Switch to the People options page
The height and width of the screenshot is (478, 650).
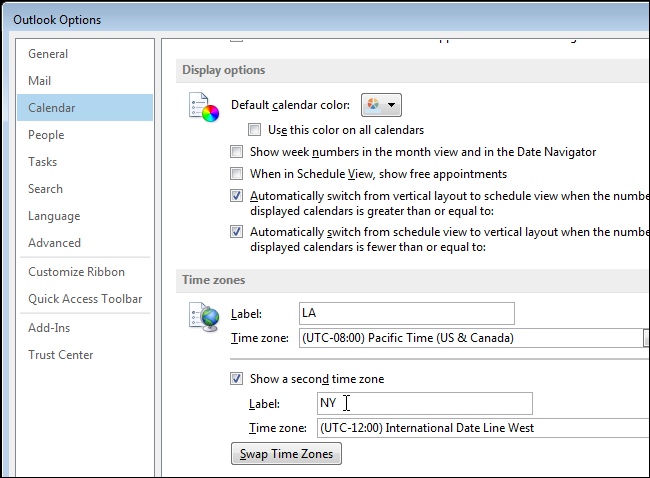click(x=46, y=135)
